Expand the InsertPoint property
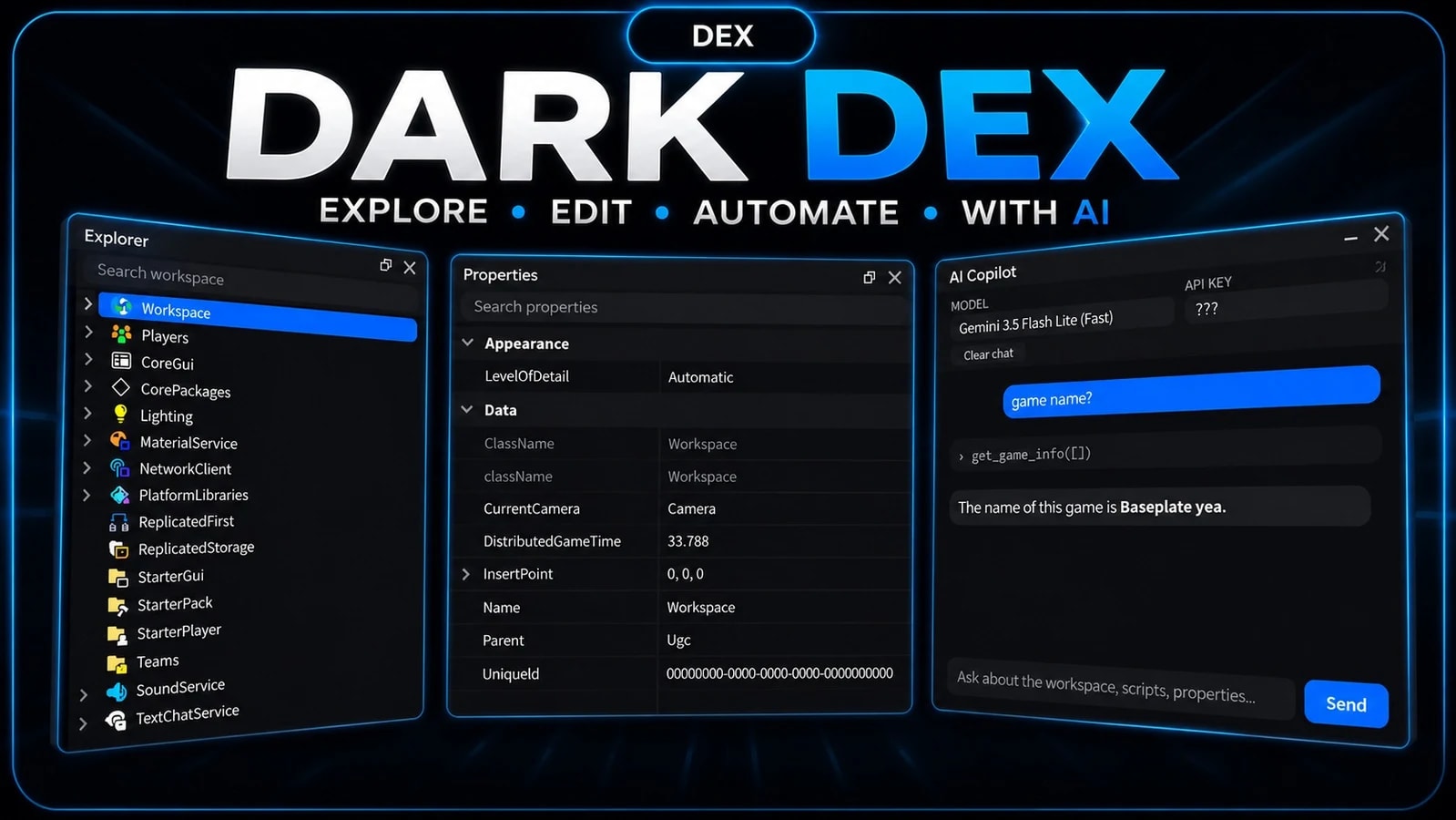Screen dimensions: 1456x820 coord(465,574)
